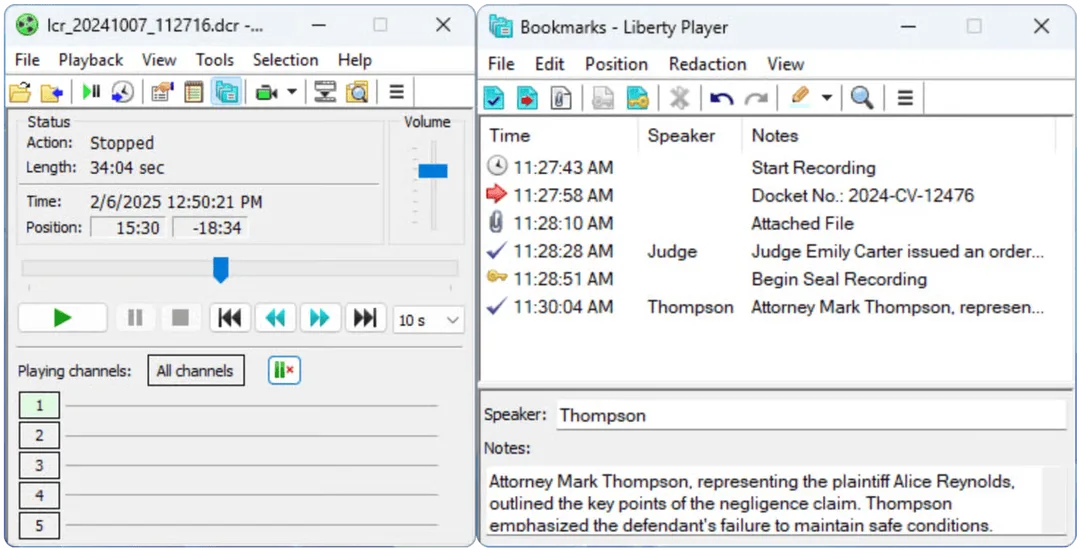The image size is (1080, 552).
Task: Open the video camera dropdown arrow
Action: point(292,92)
